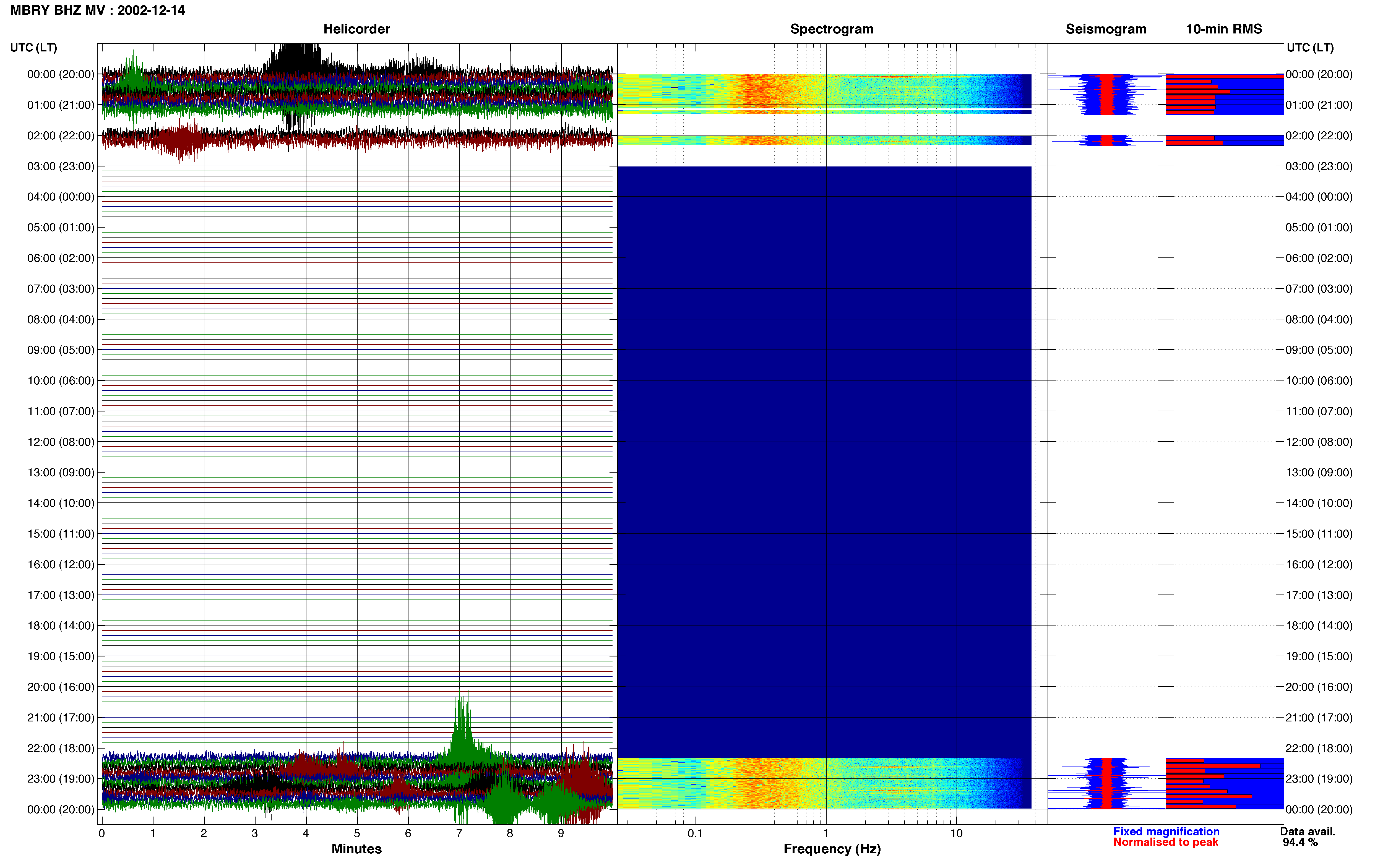Viewport: 1388px width, 868px height.
Task: Click the 'Normalised to peak' legend text
Action: (x=1165, y=842)
